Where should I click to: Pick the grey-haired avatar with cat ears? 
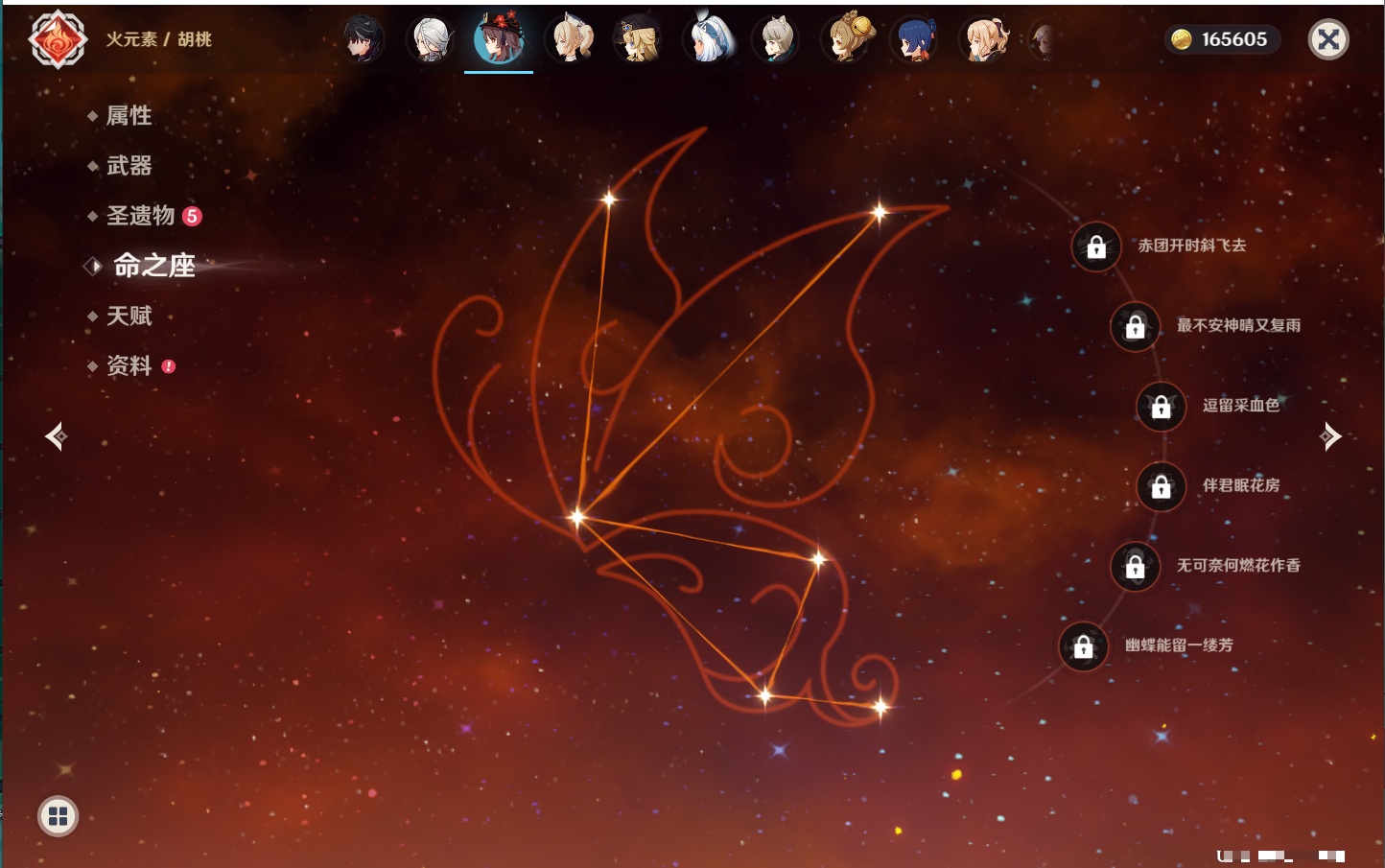pyautogui.click(x=777, y=39)
